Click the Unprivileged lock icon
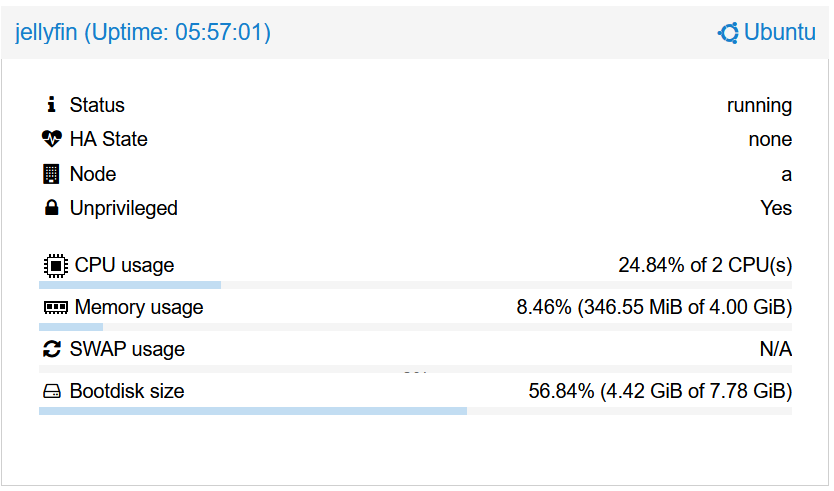 pos(52,208)
